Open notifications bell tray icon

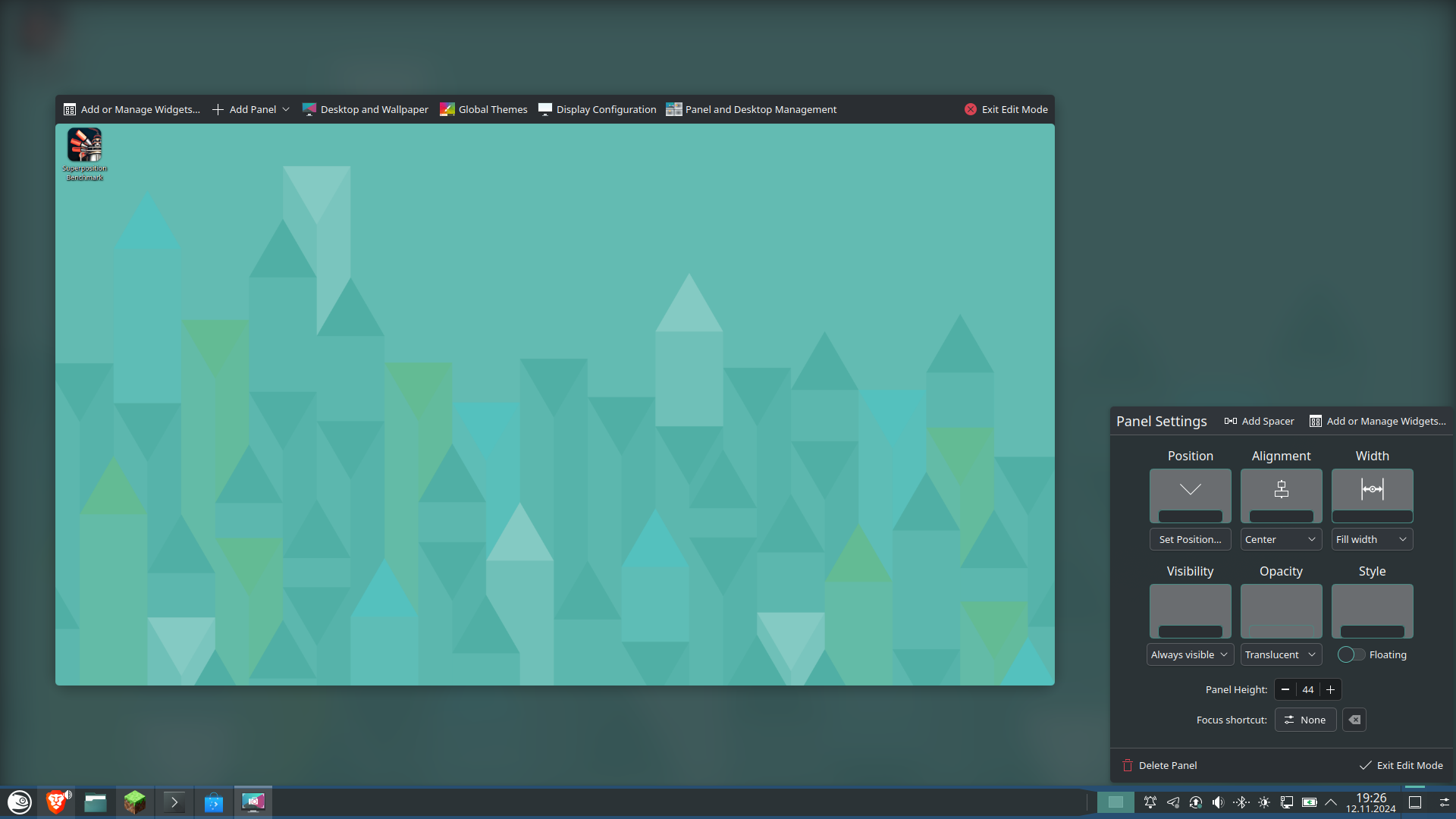[1150, 802]
